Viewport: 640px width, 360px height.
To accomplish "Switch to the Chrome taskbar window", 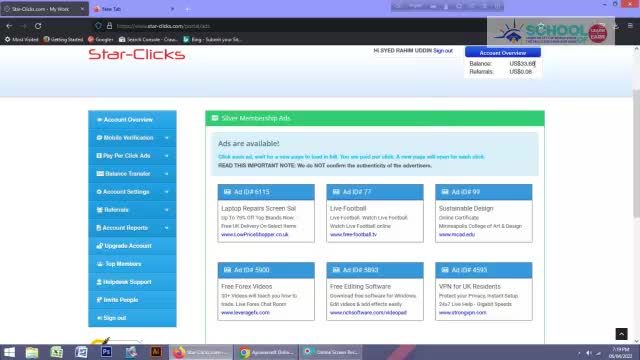I will [266, 352].
